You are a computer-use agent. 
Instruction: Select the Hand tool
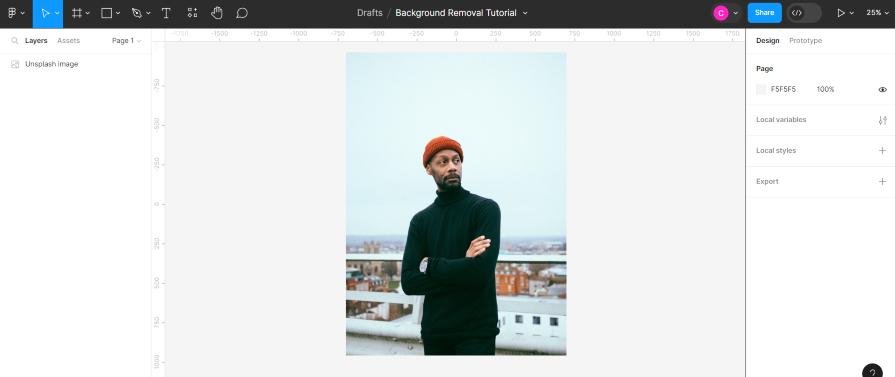[216, 13]
